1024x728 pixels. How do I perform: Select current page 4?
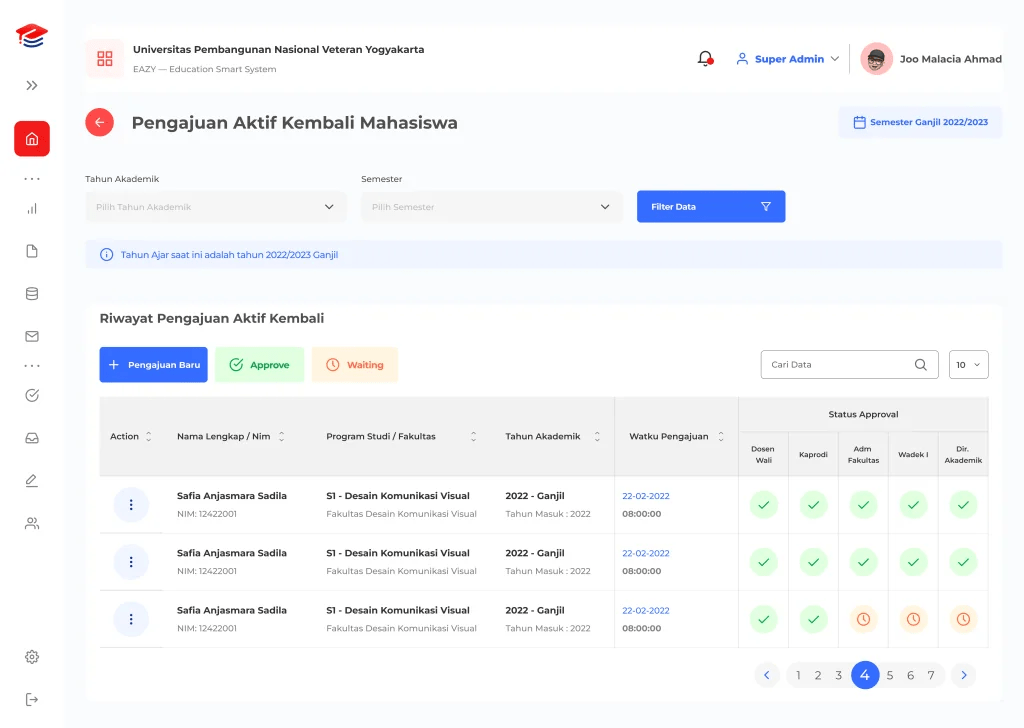point(865,675)
